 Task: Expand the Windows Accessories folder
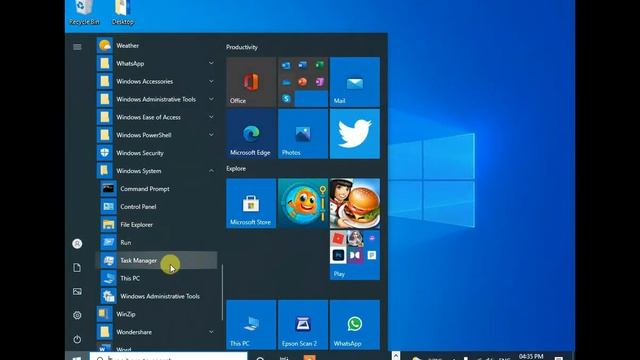(157, 82)
